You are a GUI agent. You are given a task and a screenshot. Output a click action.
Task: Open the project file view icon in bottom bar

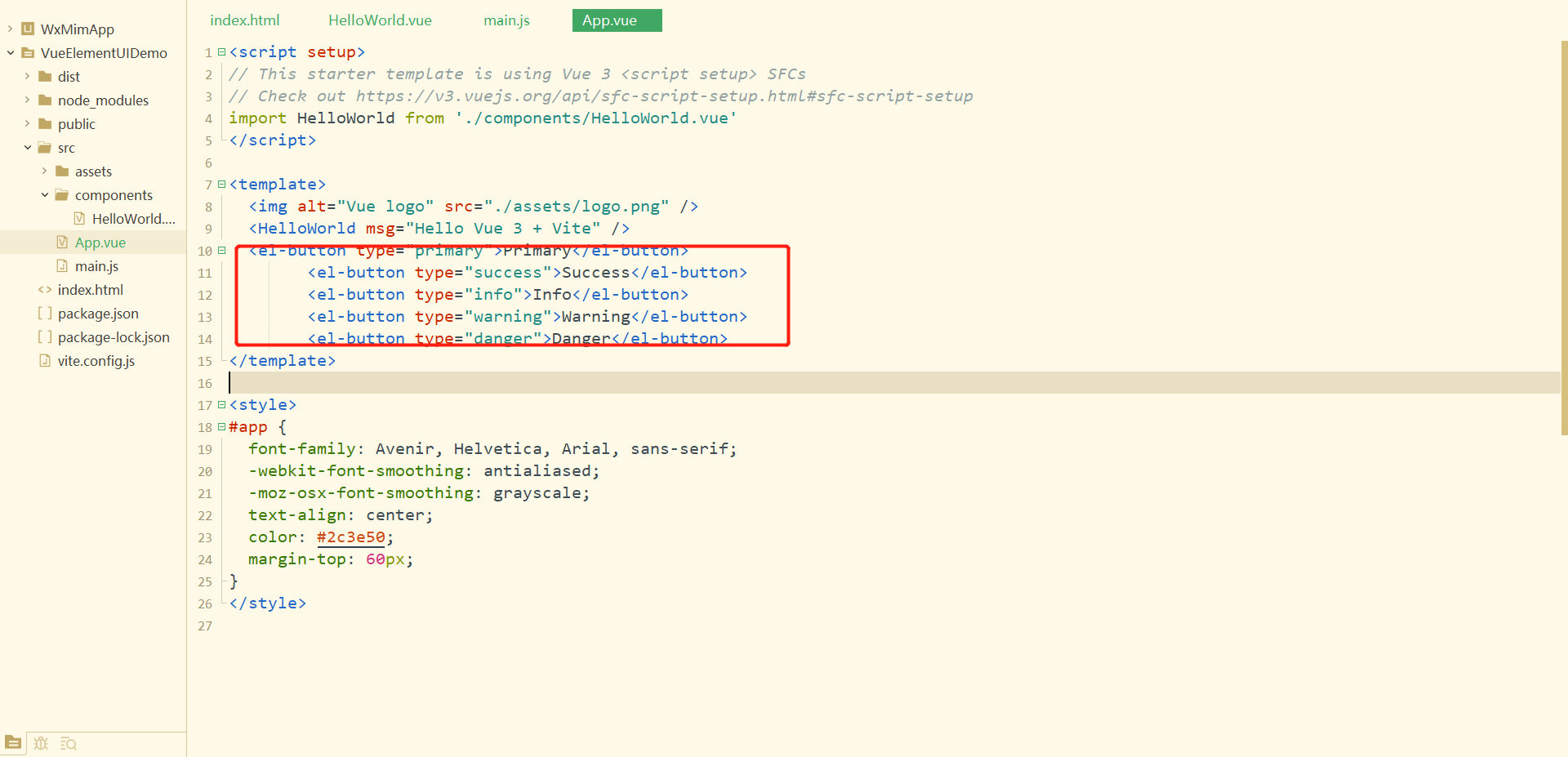(13, 742)
